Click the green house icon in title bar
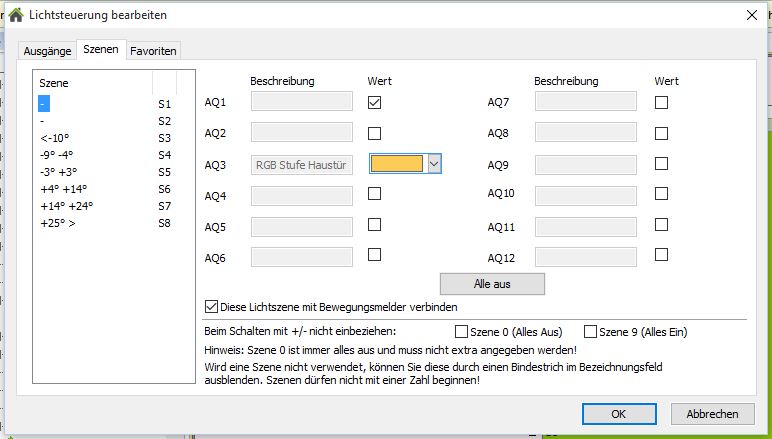 15,15
